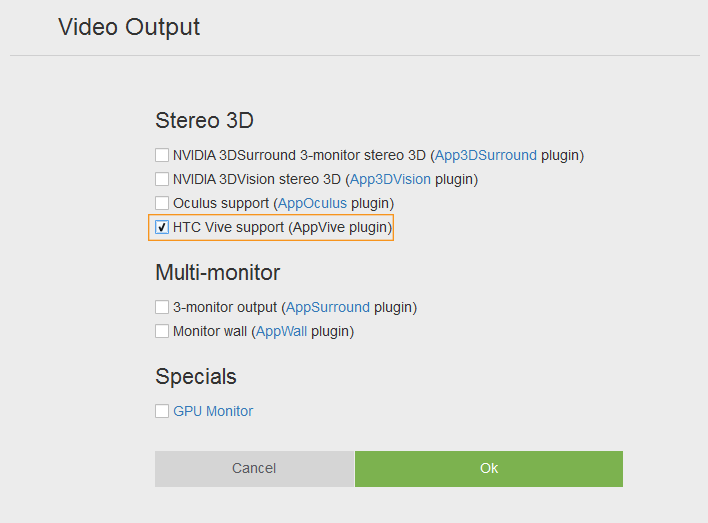Click the Video Output page title

[x=129, y=27]
